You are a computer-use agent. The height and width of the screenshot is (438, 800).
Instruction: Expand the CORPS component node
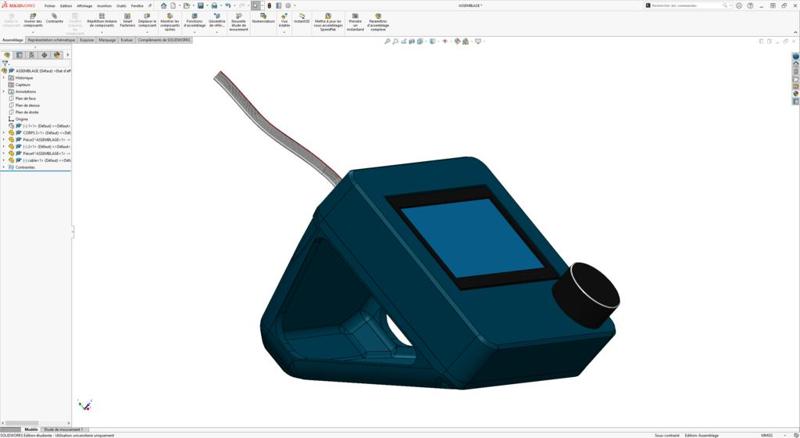(x=4, y=133)
